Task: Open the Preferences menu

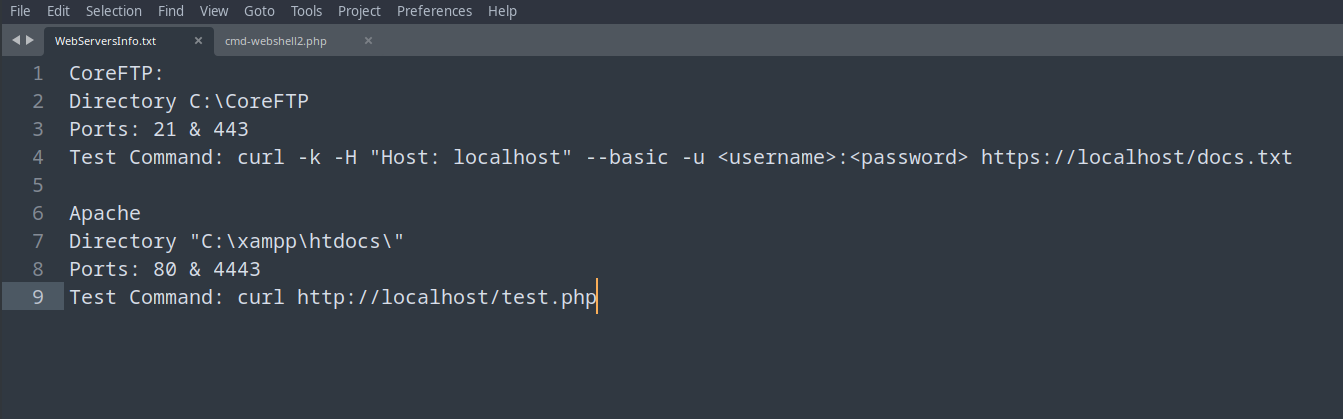Action: point(434,11)
